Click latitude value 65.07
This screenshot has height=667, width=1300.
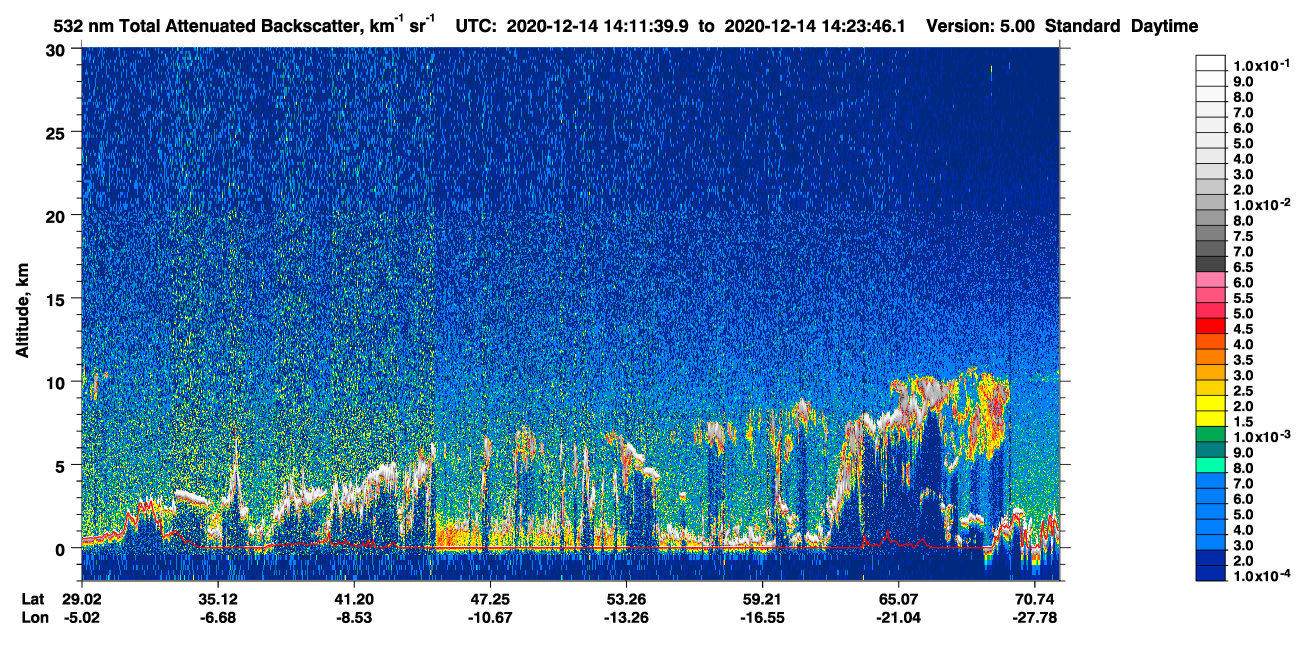898,599
